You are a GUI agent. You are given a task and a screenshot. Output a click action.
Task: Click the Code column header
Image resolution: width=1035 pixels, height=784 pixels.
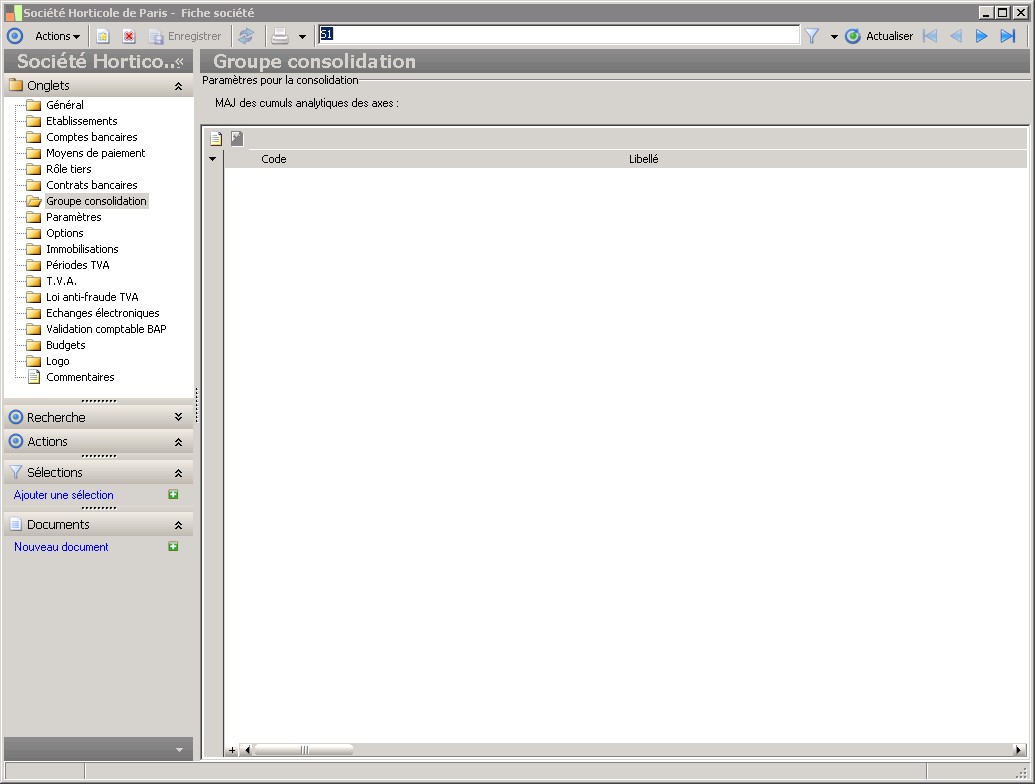(x=274, y=159)
